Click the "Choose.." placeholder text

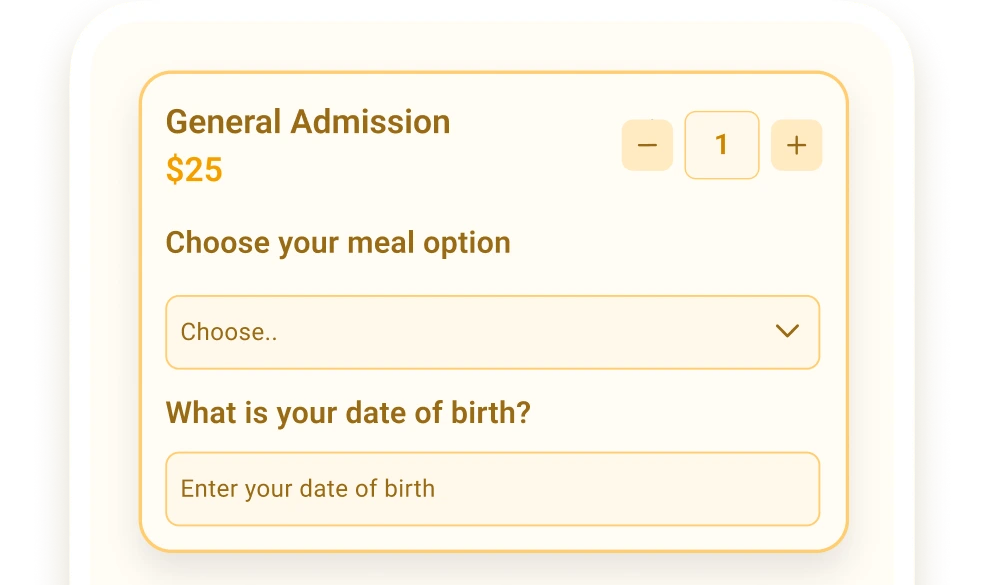(x=229, y=332)
